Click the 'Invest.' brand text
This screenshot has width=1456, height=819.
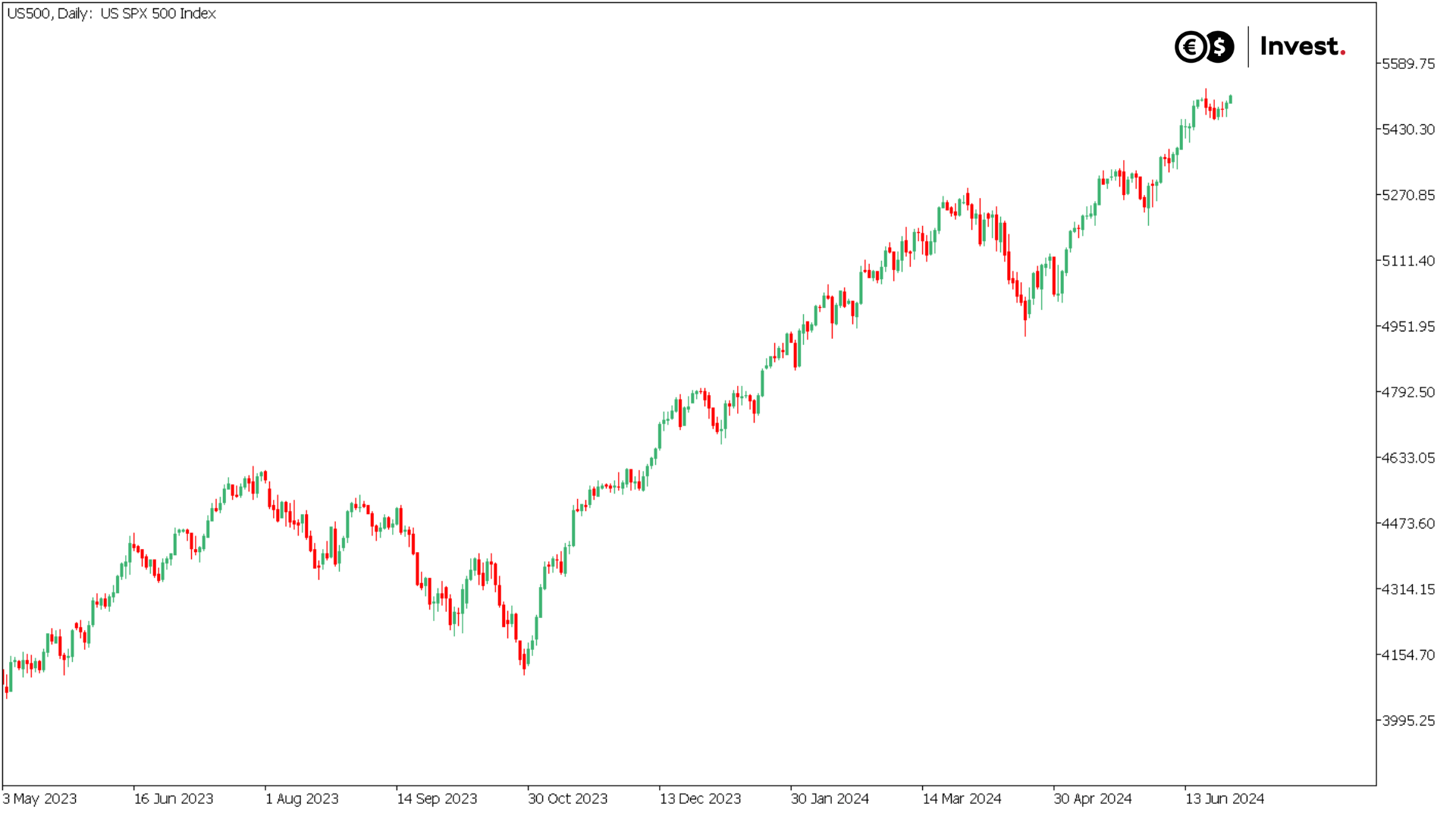point(1303,47)
